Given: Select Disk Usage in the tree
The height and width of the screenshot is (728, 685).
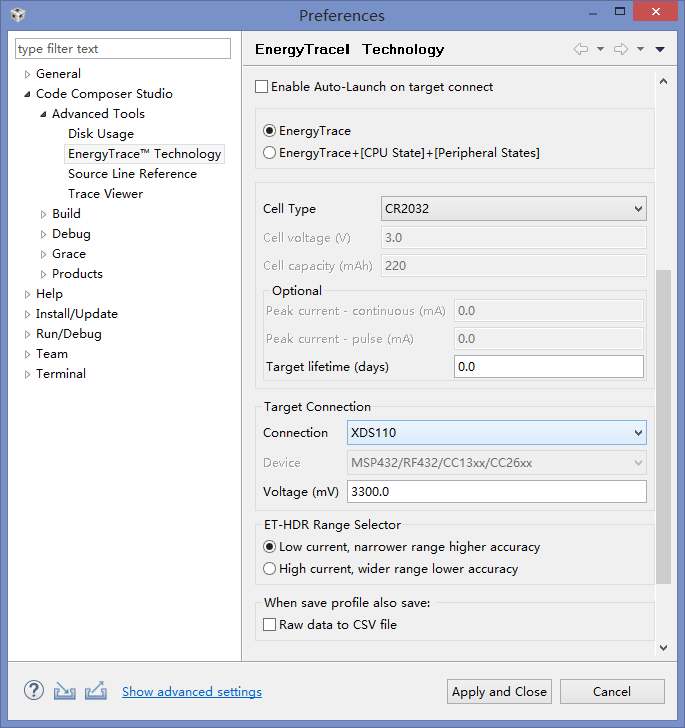Looking at the screenshot, I should tap(101, 134).
